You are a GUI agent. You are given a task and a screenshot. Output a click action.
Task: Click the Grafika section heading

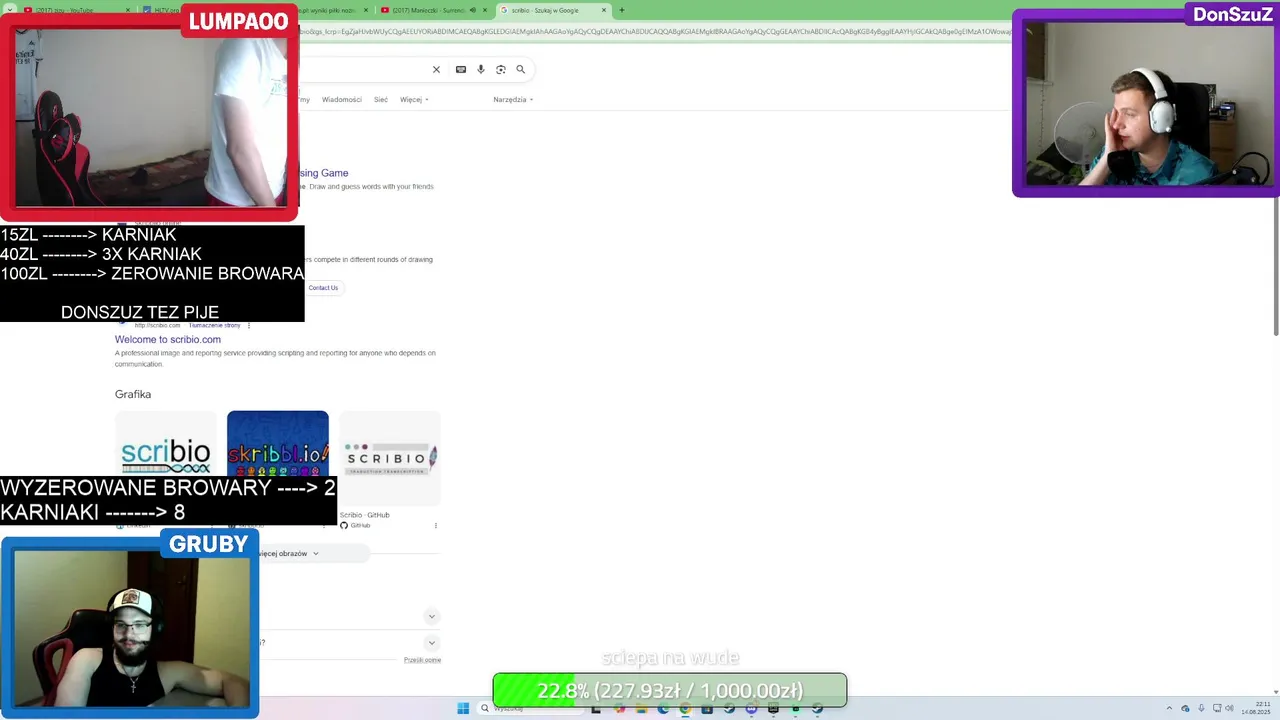pyautogui.click(x=133, y=394)
